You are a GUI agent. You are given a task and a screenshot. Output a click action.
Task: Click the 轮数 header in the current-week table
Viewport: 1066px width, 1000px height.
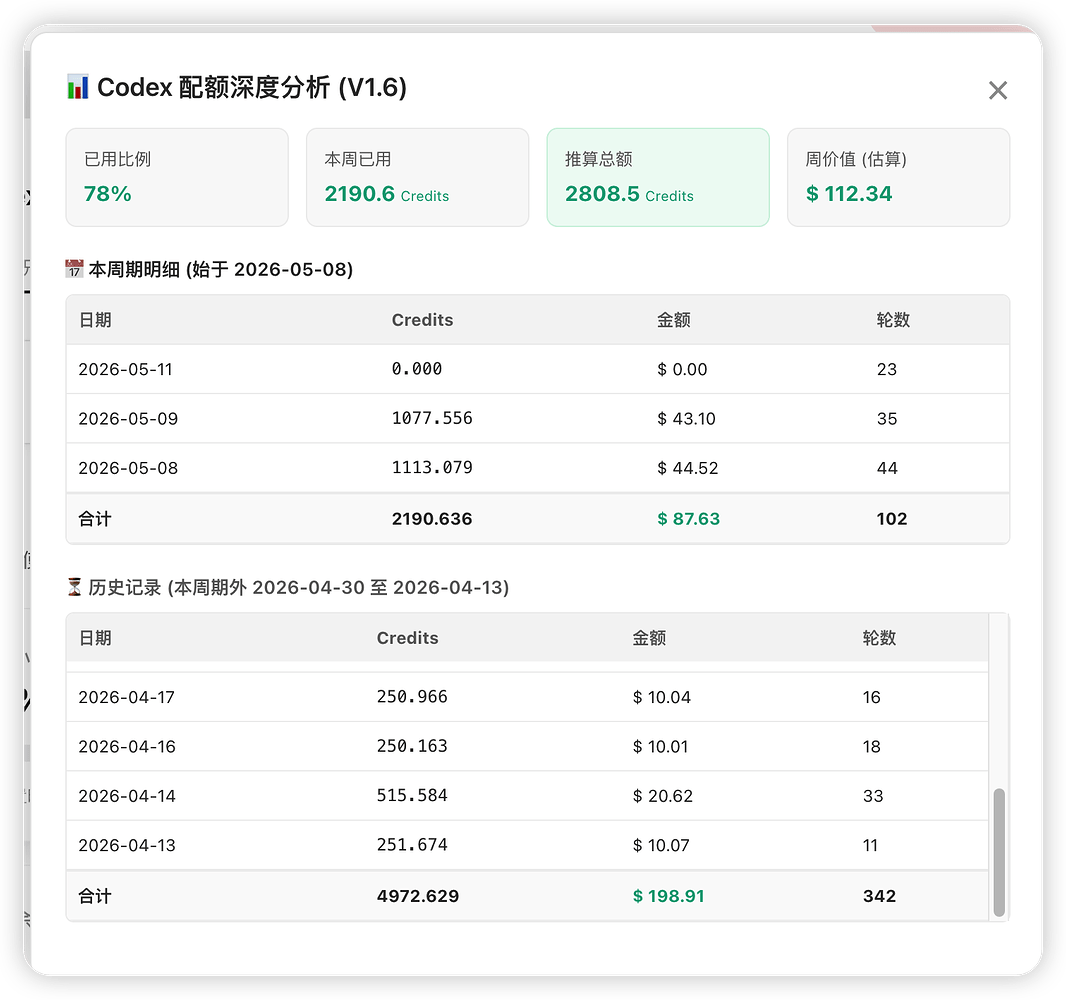point(893,320)
